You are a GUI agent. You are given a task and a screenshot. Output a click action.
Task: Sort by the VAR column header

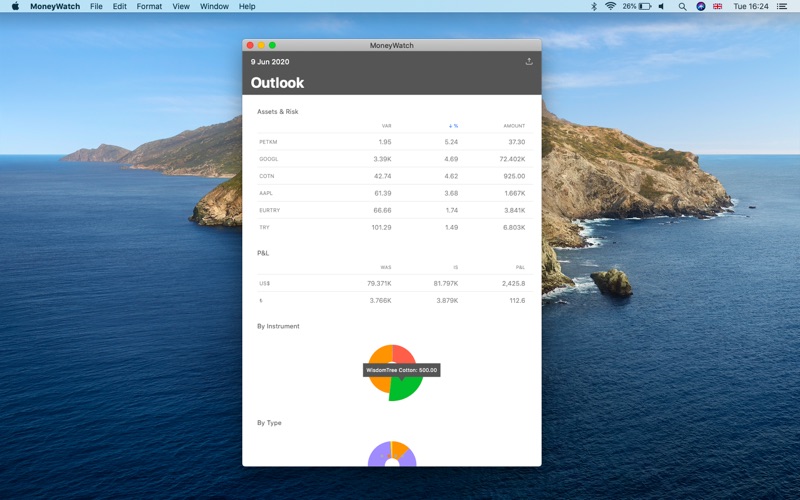click(x=386, y=126)
